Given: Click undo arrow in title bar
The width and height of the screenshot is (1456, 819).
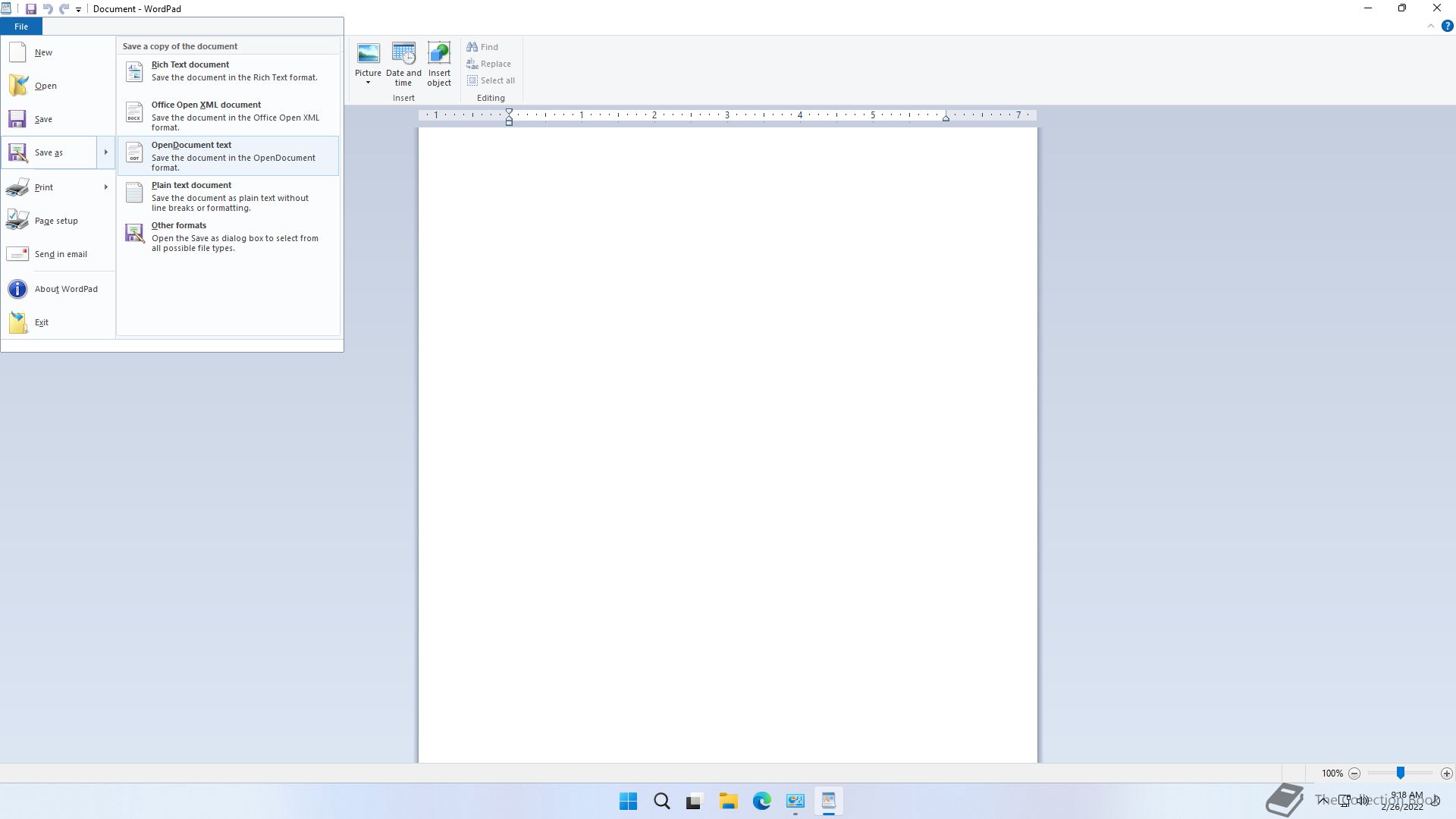Looking at the screenshot, I should tap(48, 9).
